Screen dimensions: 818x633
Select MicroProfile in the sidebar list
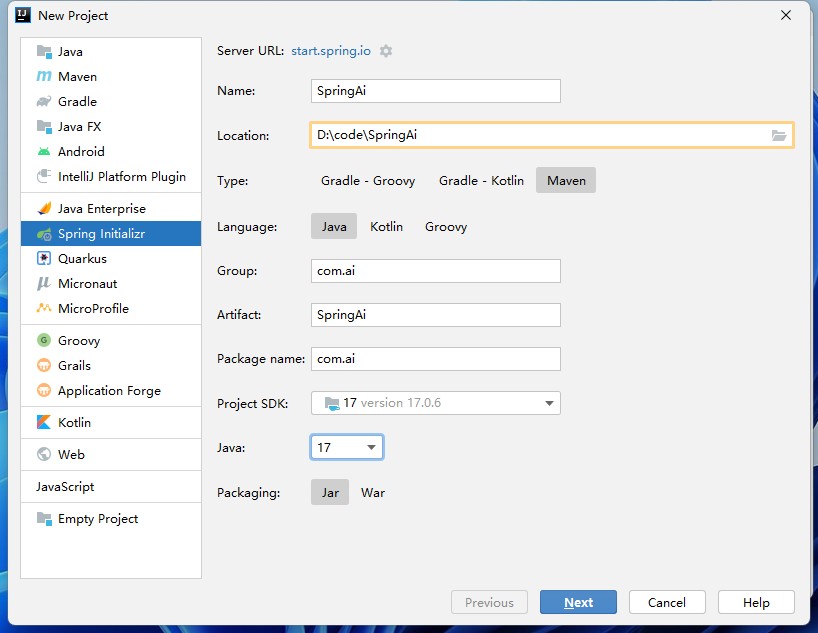coord(111,308)
